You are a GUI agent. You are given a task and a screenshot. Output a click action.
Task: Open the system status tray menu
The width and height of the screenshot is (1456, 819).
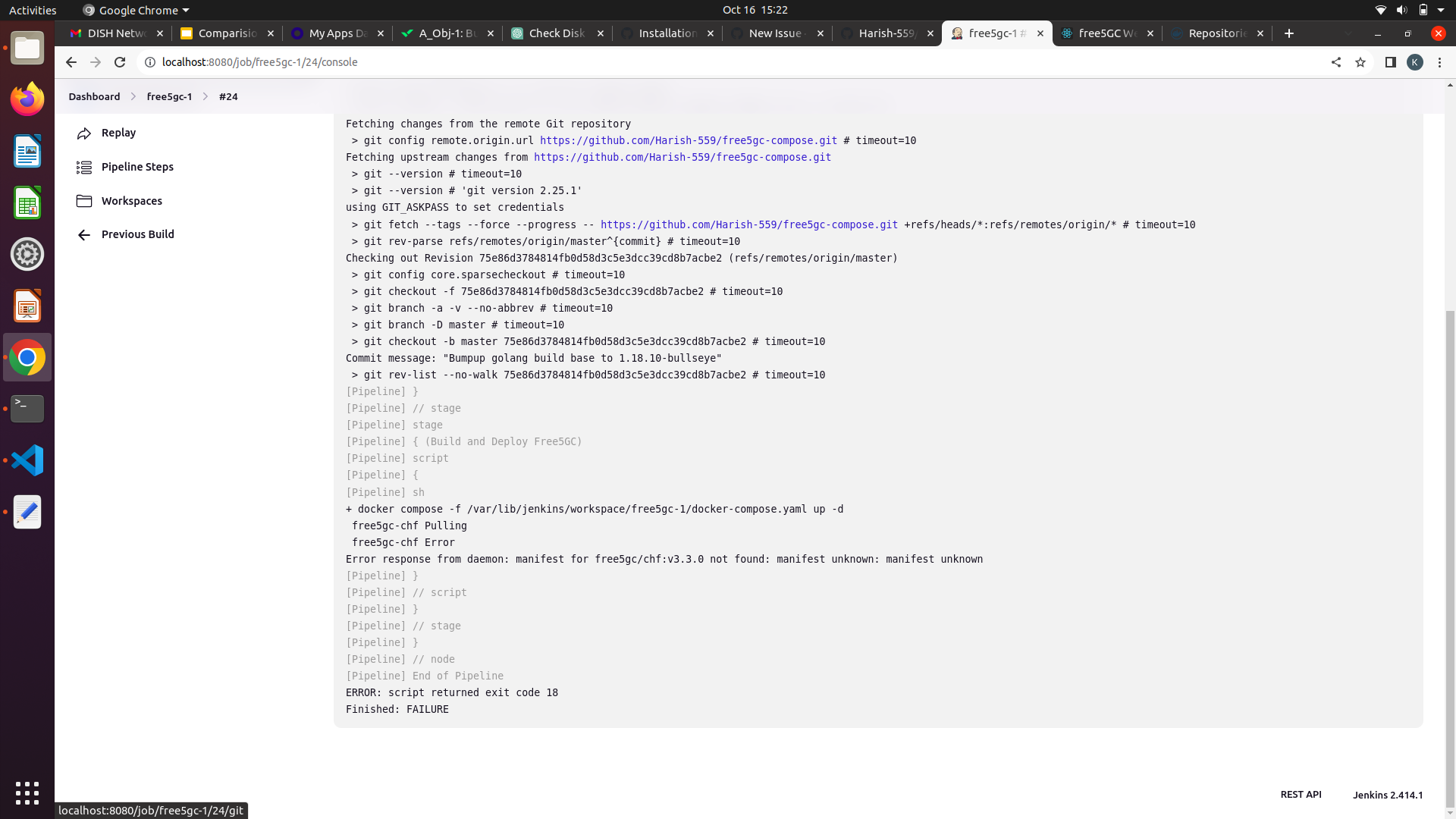[1409, 10]
